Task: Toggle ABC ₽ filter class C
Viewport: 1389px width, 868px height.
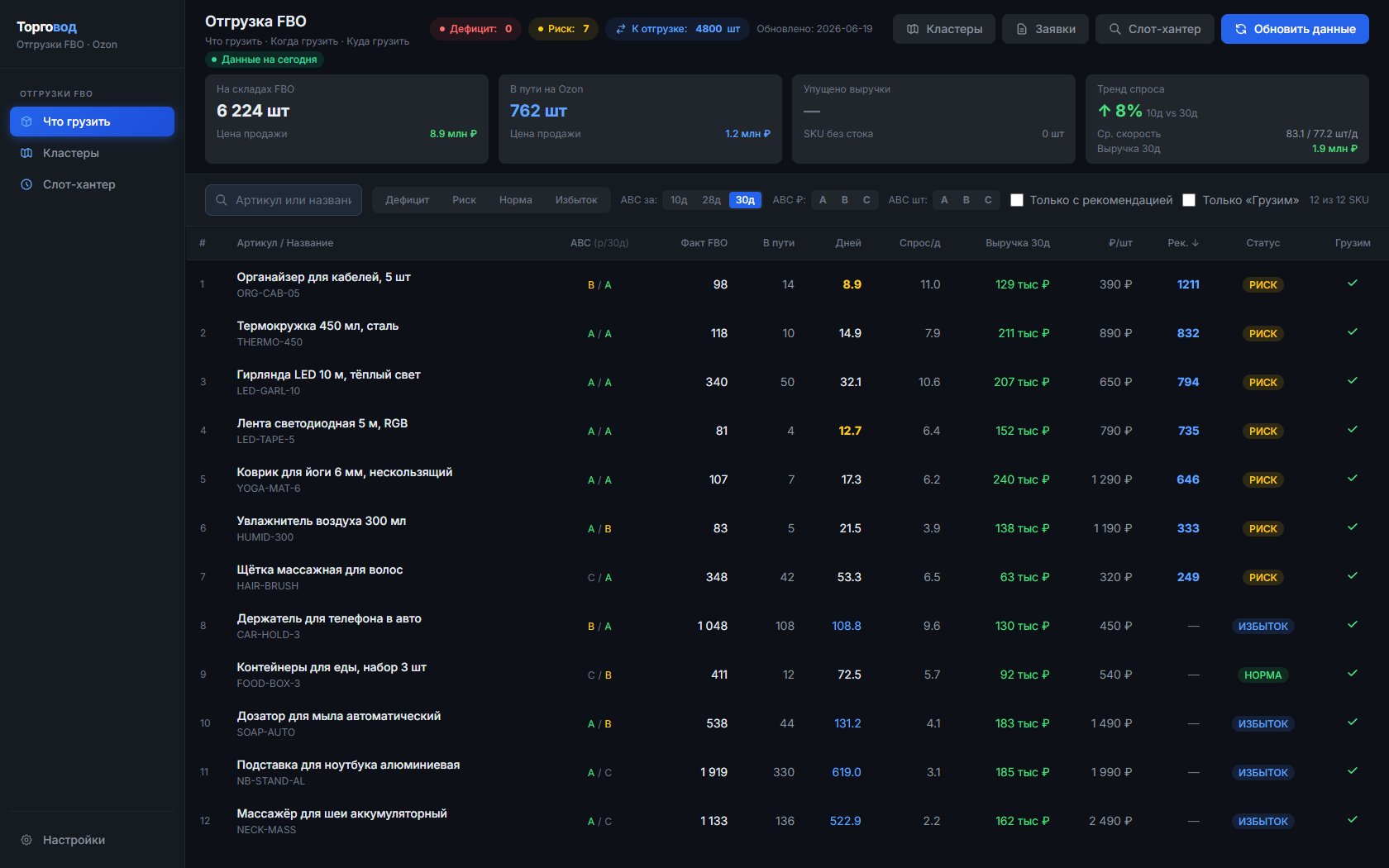Action: [x=866, y=200]
